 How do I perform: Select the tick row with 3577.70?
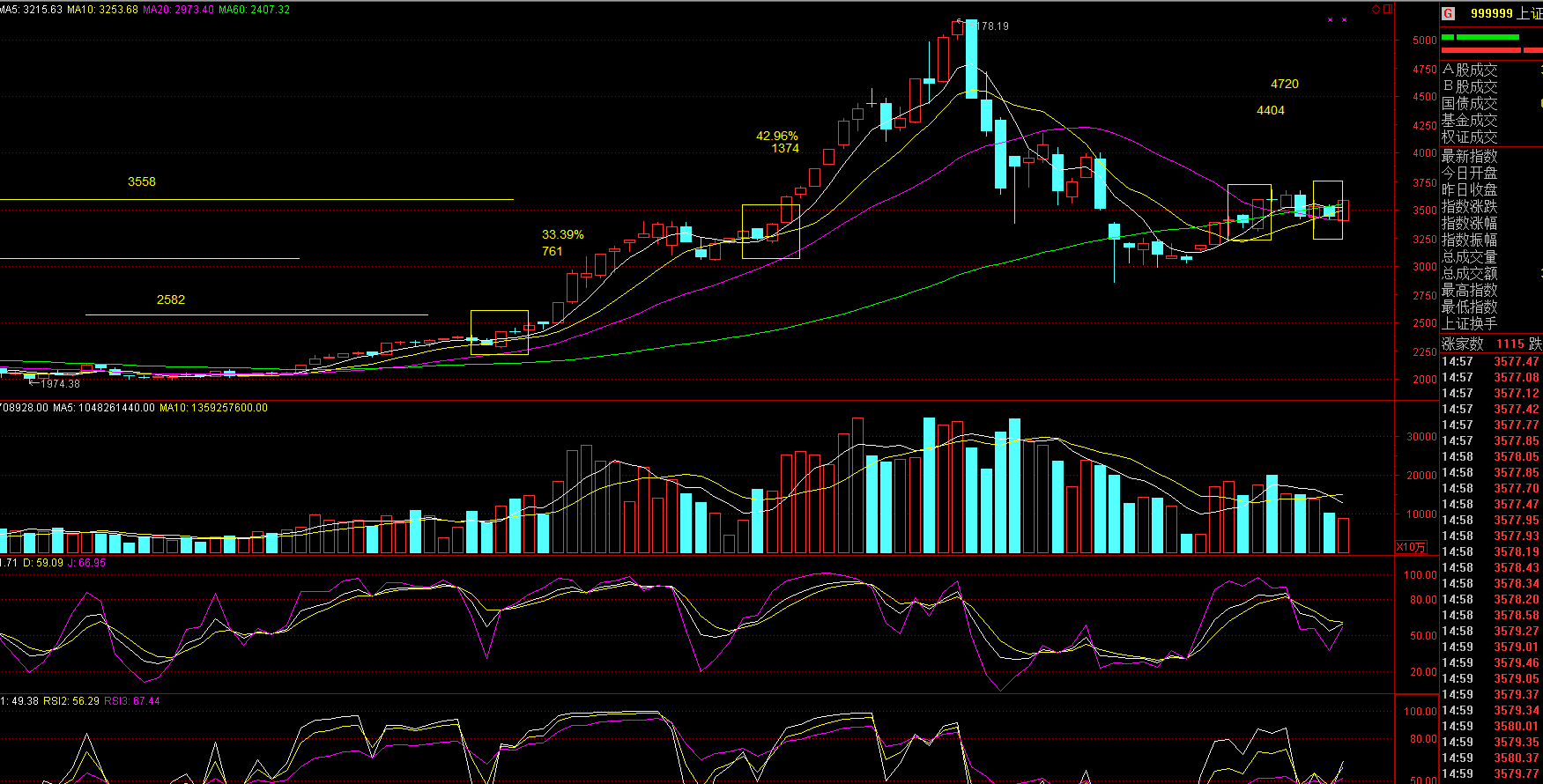click(x=1492, y=488)
